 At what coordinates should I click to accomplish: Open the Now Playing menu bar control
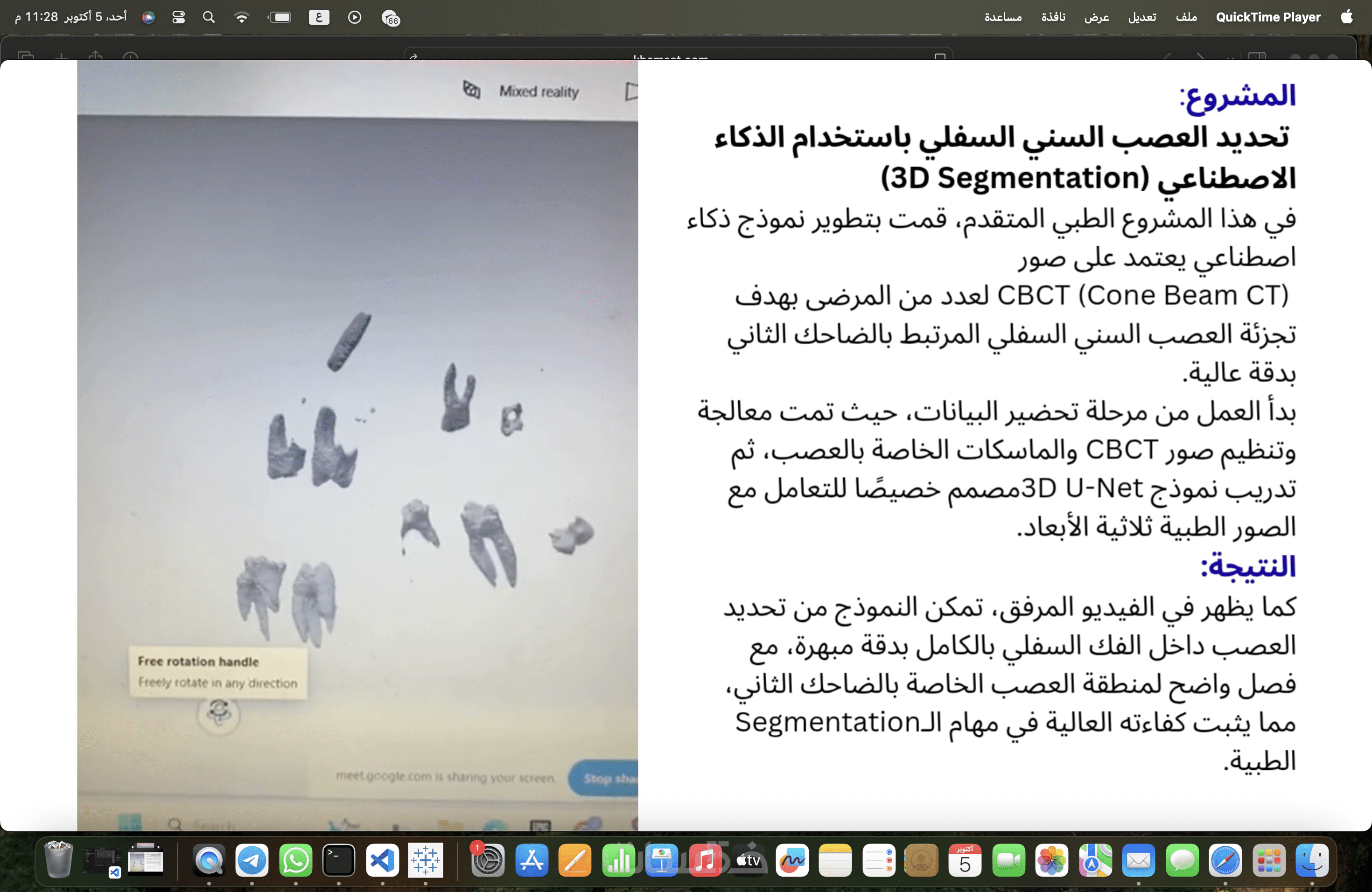(x=355, y=17)
